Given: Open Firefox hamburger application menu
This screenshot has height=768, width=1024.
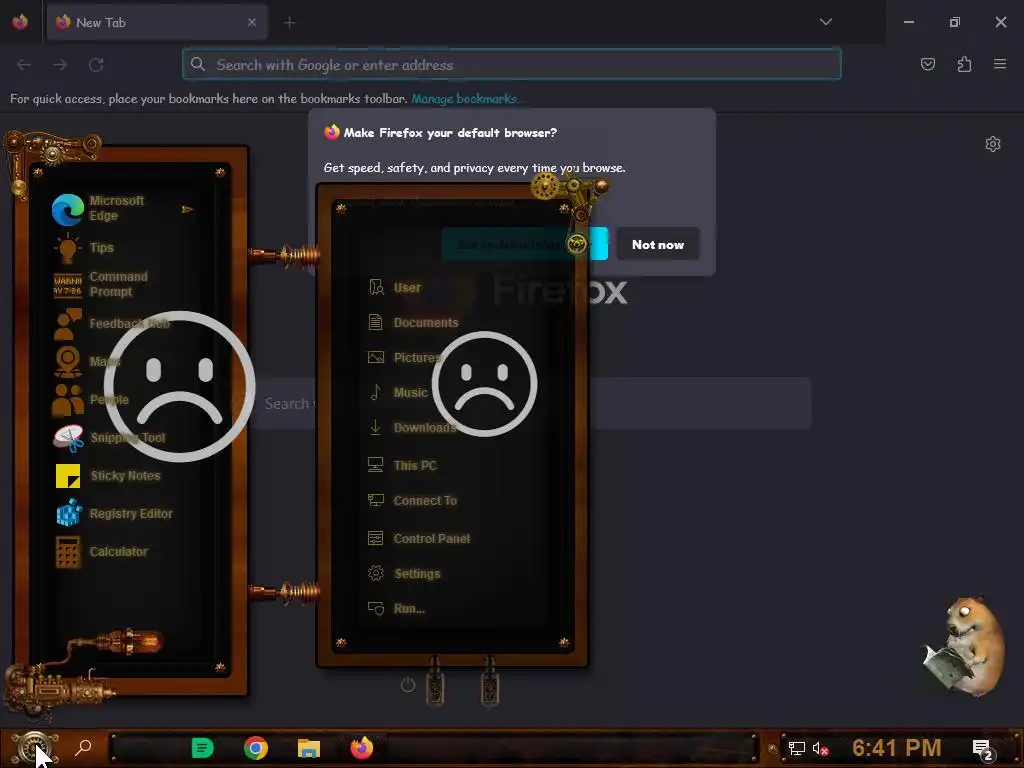Looking at the screenshot, I should (1000, 64).
